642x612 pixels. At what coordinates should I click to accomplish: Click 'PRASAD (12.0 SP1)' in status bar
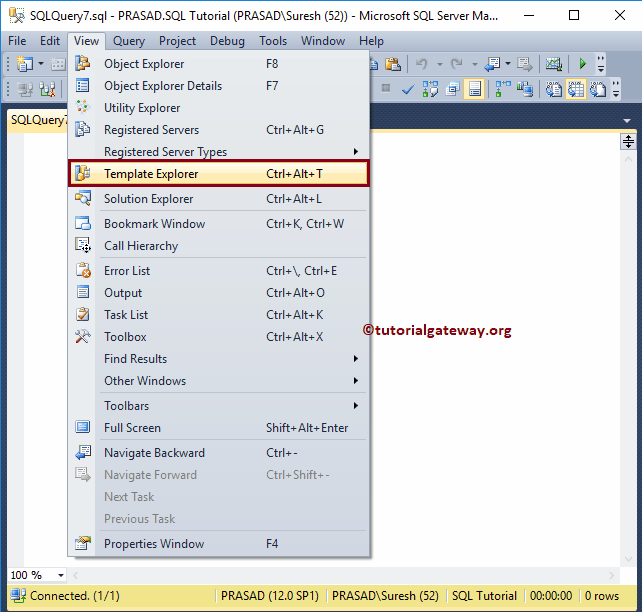pyautogui.click(x=270, y=596)
